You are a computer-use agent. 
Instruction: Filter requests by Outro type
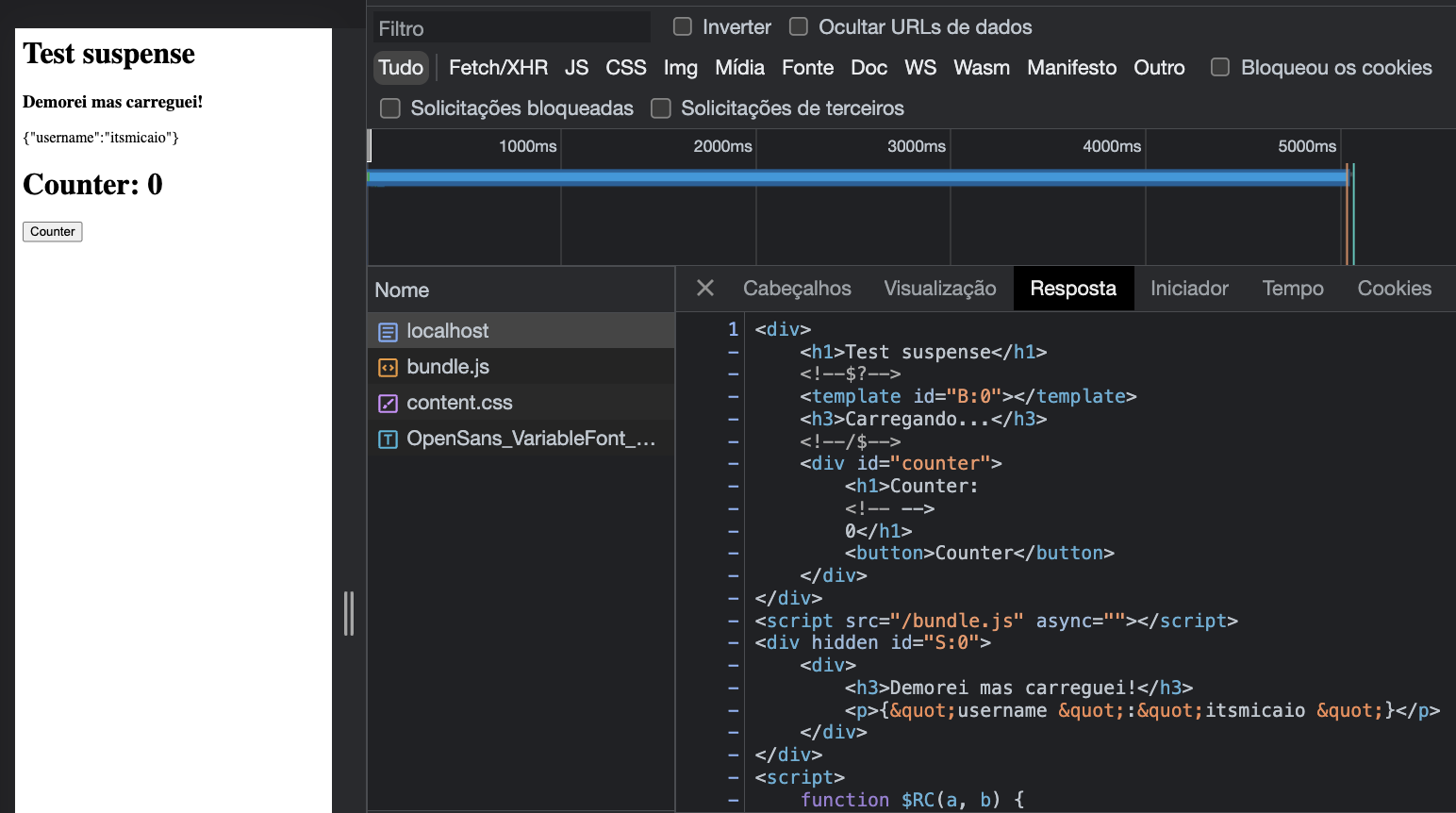click(x=1160, y=68)
